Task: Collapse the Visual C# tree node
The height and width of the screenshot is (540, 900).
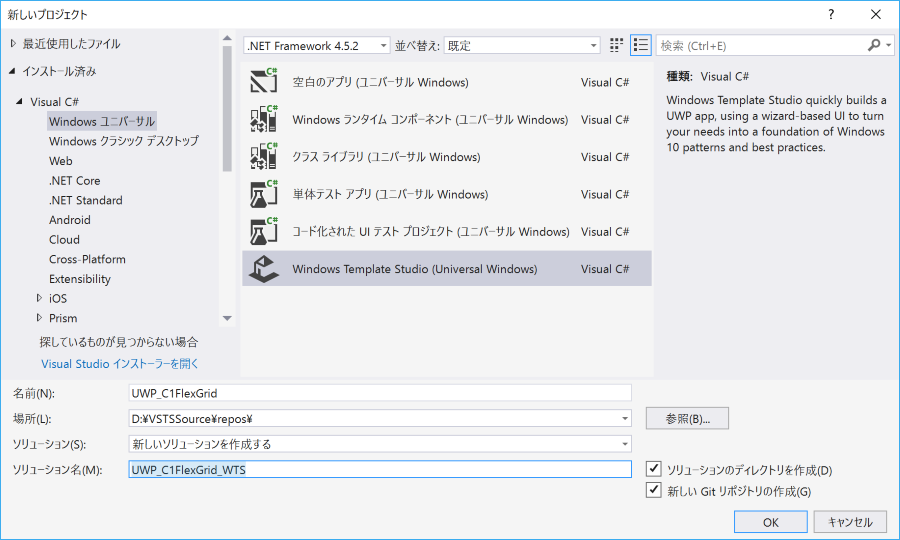Action: (x=20, y=102)
